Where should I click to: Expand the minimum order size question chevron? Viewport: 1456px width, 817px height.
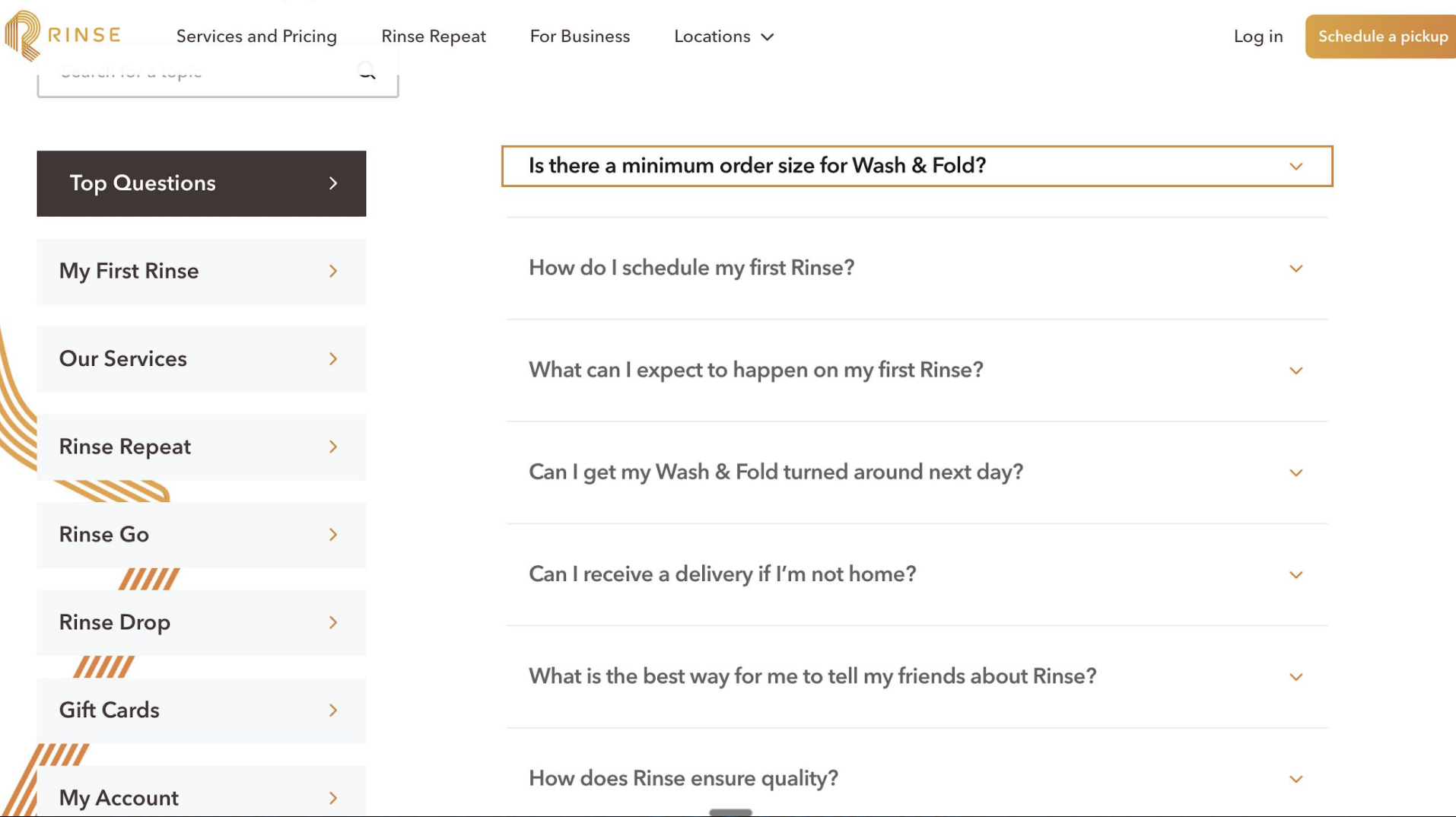point(1296,167)
